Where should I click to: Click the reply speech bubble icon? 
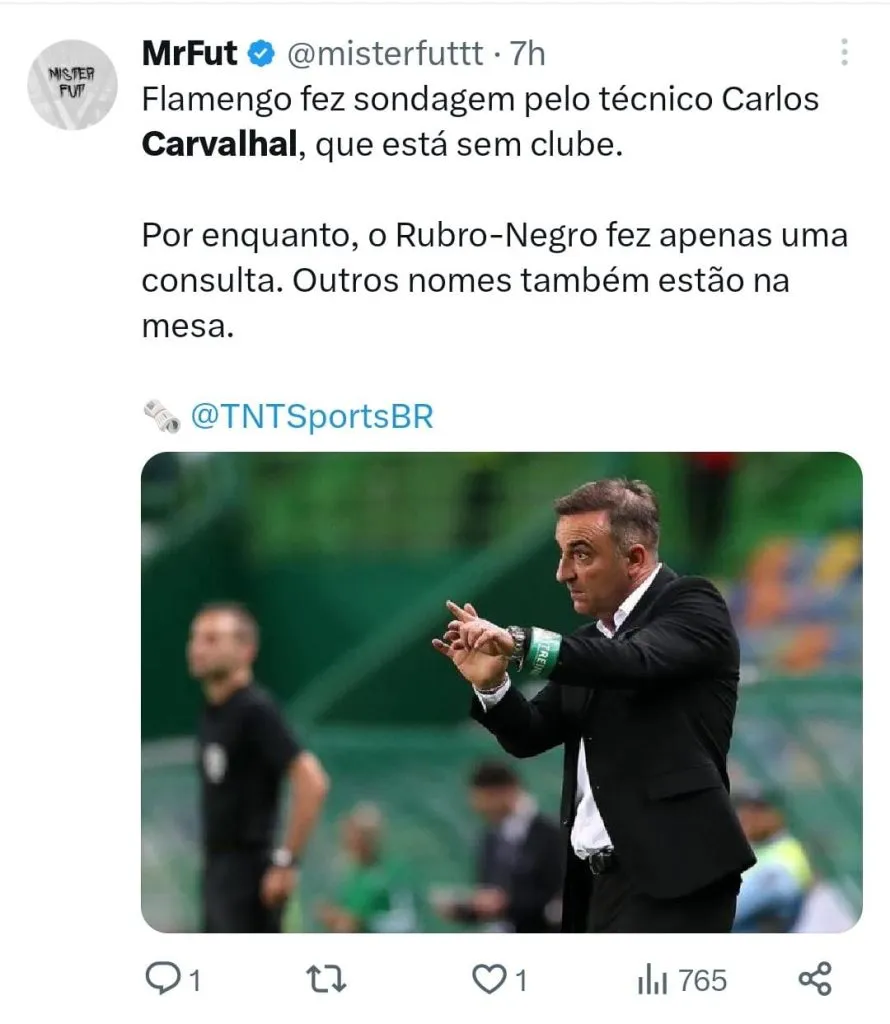(x=161, y=978)
